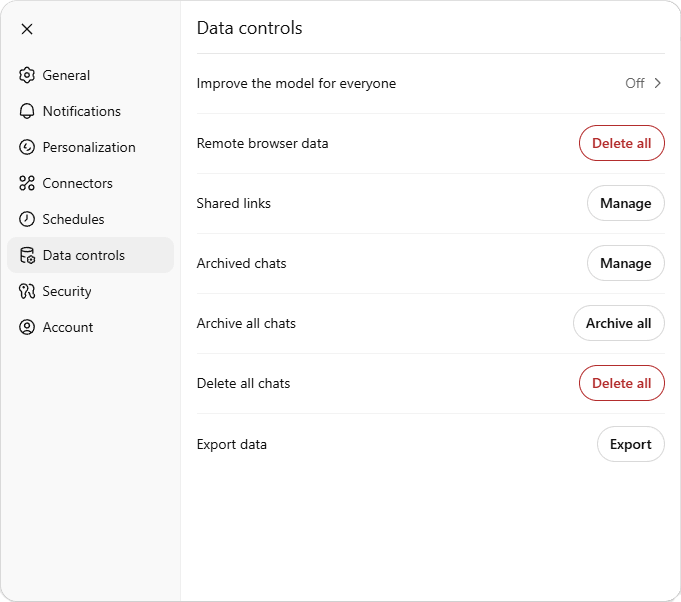Delete all remote browser data
681x602 pixels.
pyautogui.click(x=621, y=143)
